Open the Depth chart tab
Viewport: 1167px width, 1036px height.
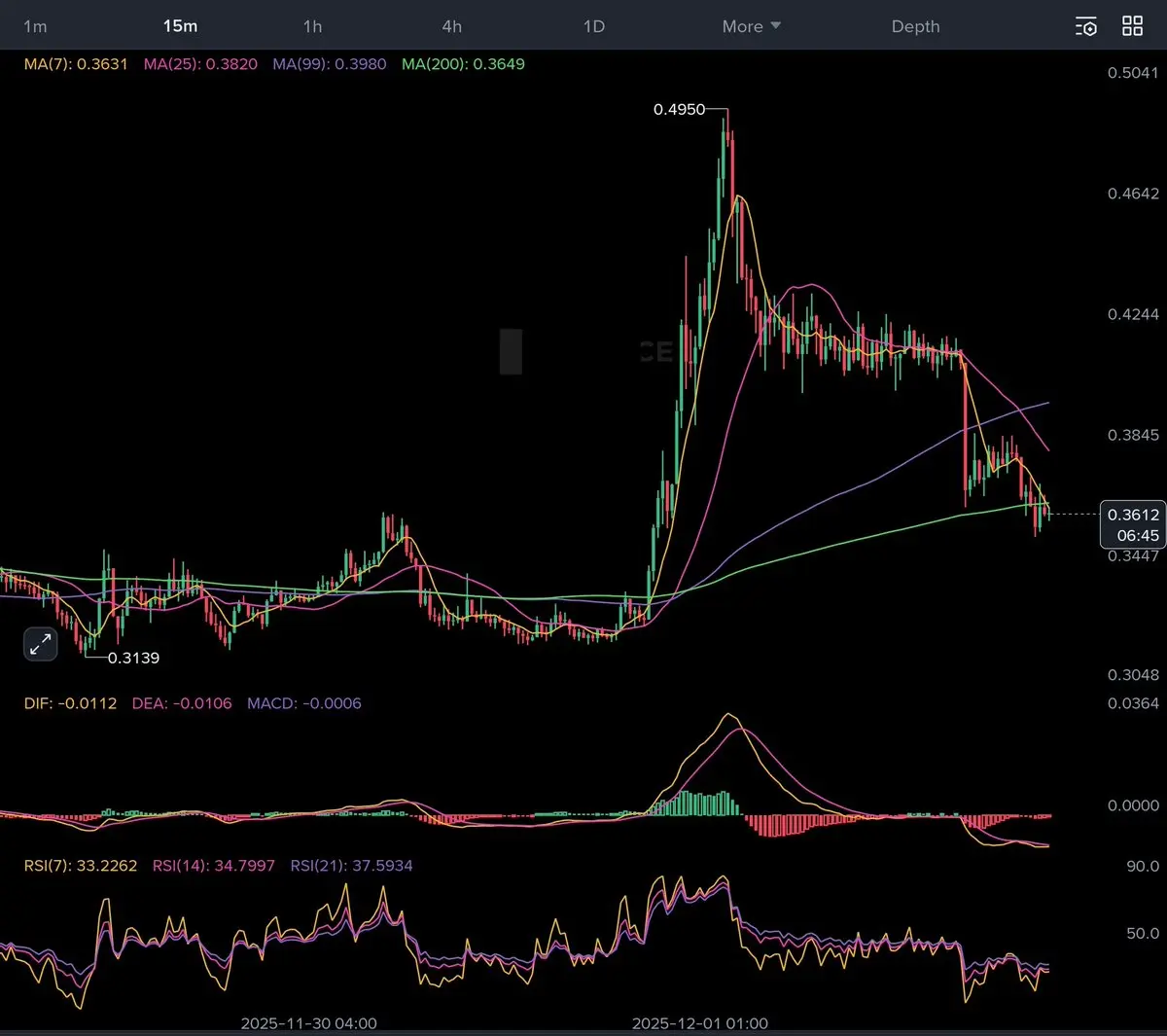[916, 26]
